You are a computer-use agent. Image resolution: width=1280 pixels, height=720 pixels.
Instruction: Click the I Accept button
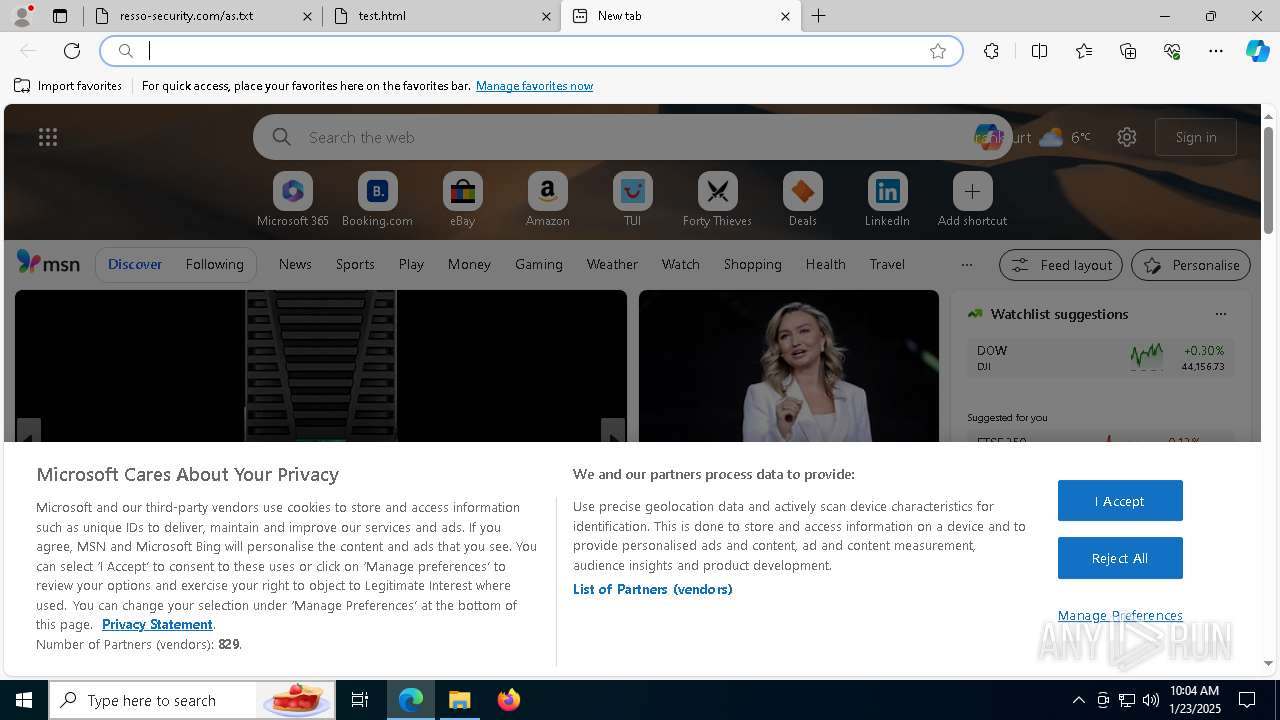coord(1120,501)
